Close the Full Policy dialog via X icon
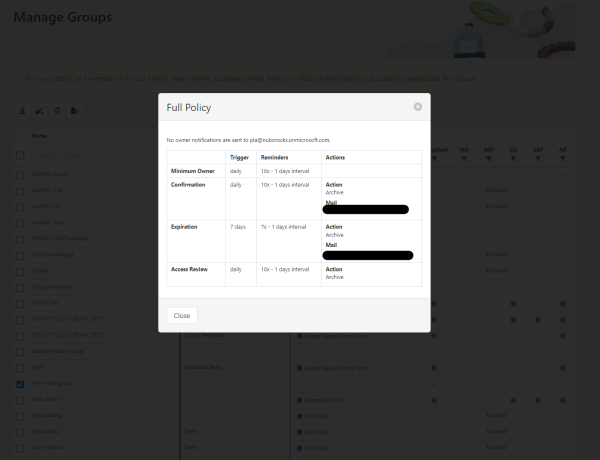 (417, 106)
